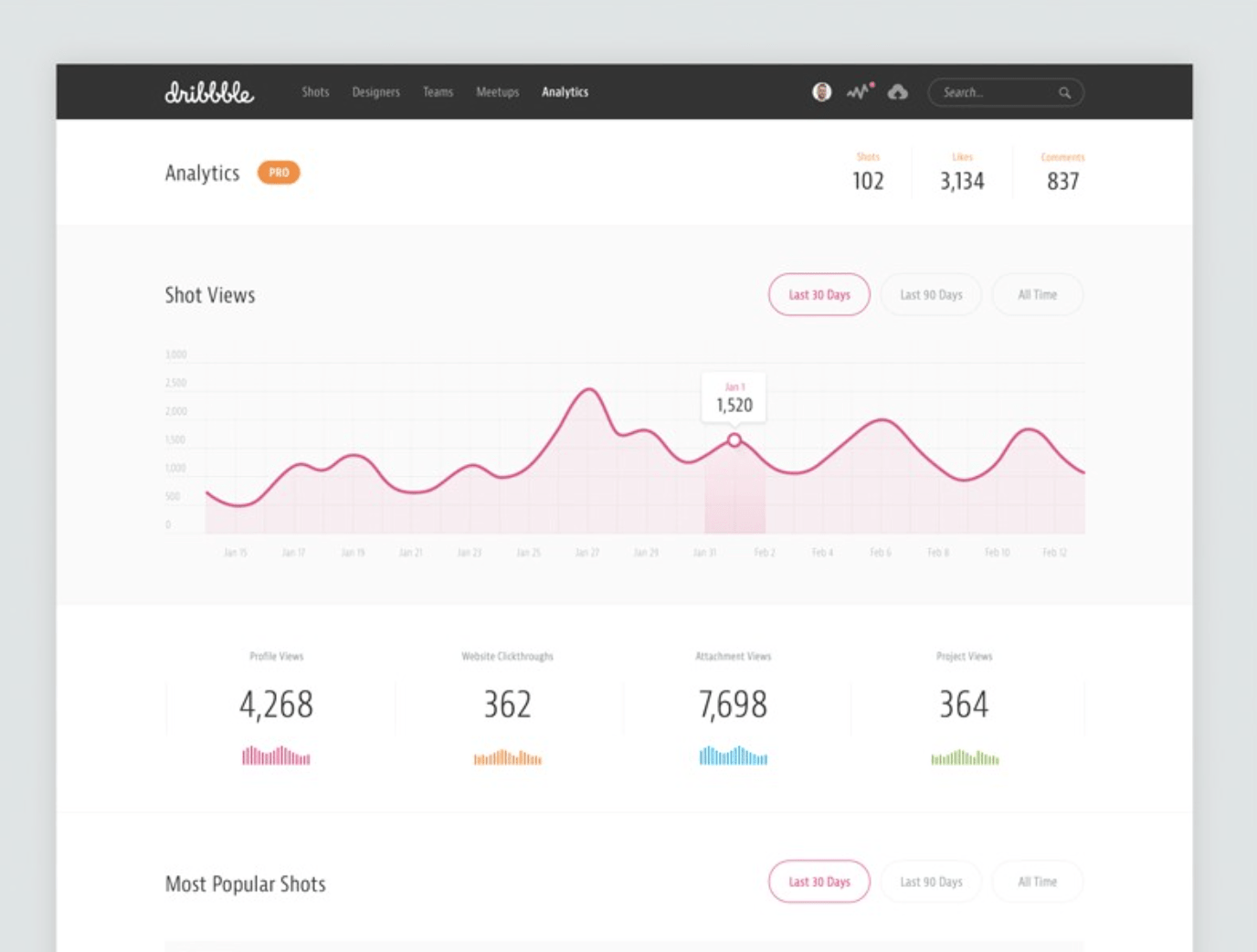The height and width of the screenshot is (952, 1257).
Task: Click the Website Clickthroughs value 362
Action: click(508, 704)
